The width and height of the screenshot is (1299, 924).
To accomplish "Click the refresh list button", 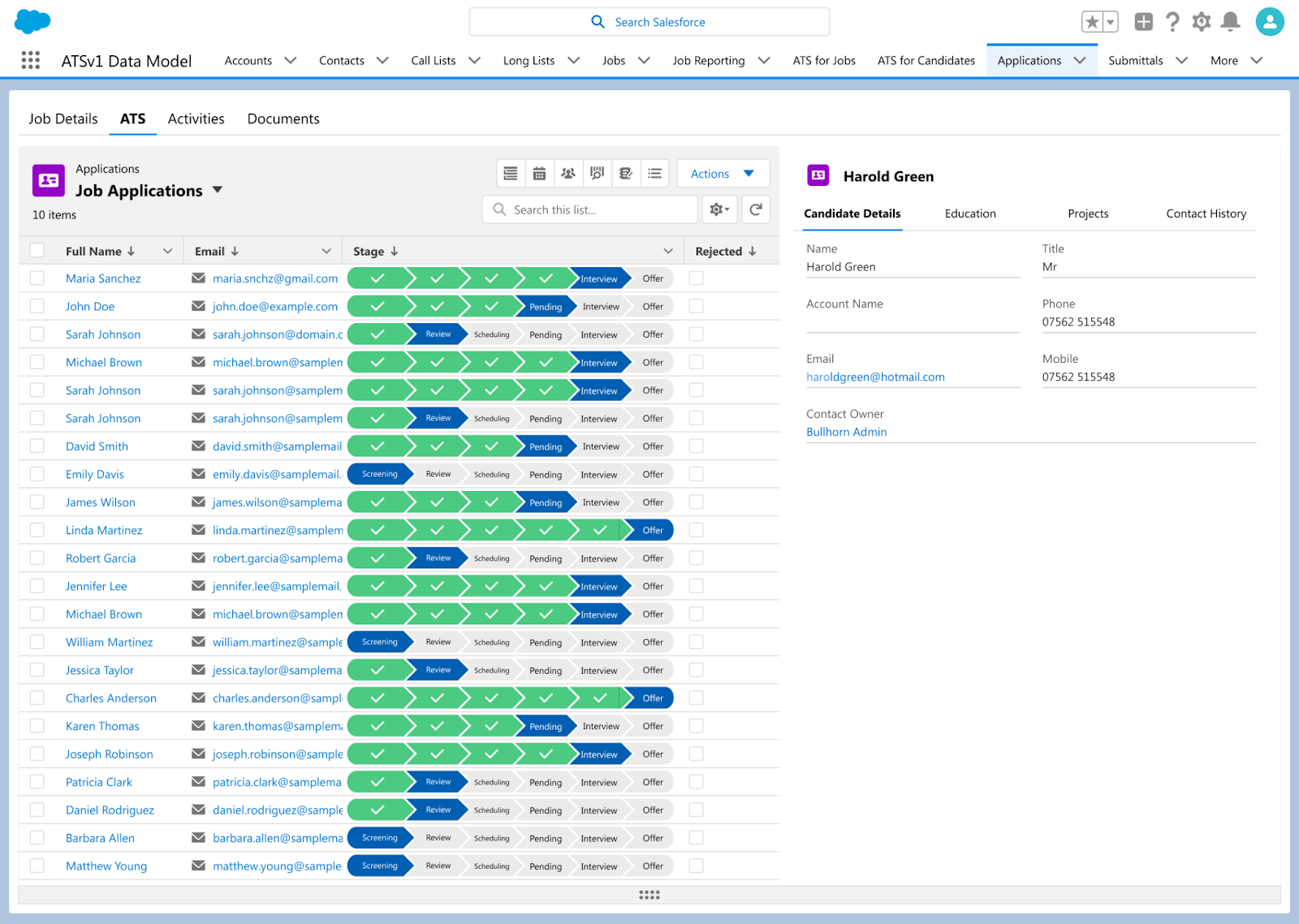I will point(755,209).
